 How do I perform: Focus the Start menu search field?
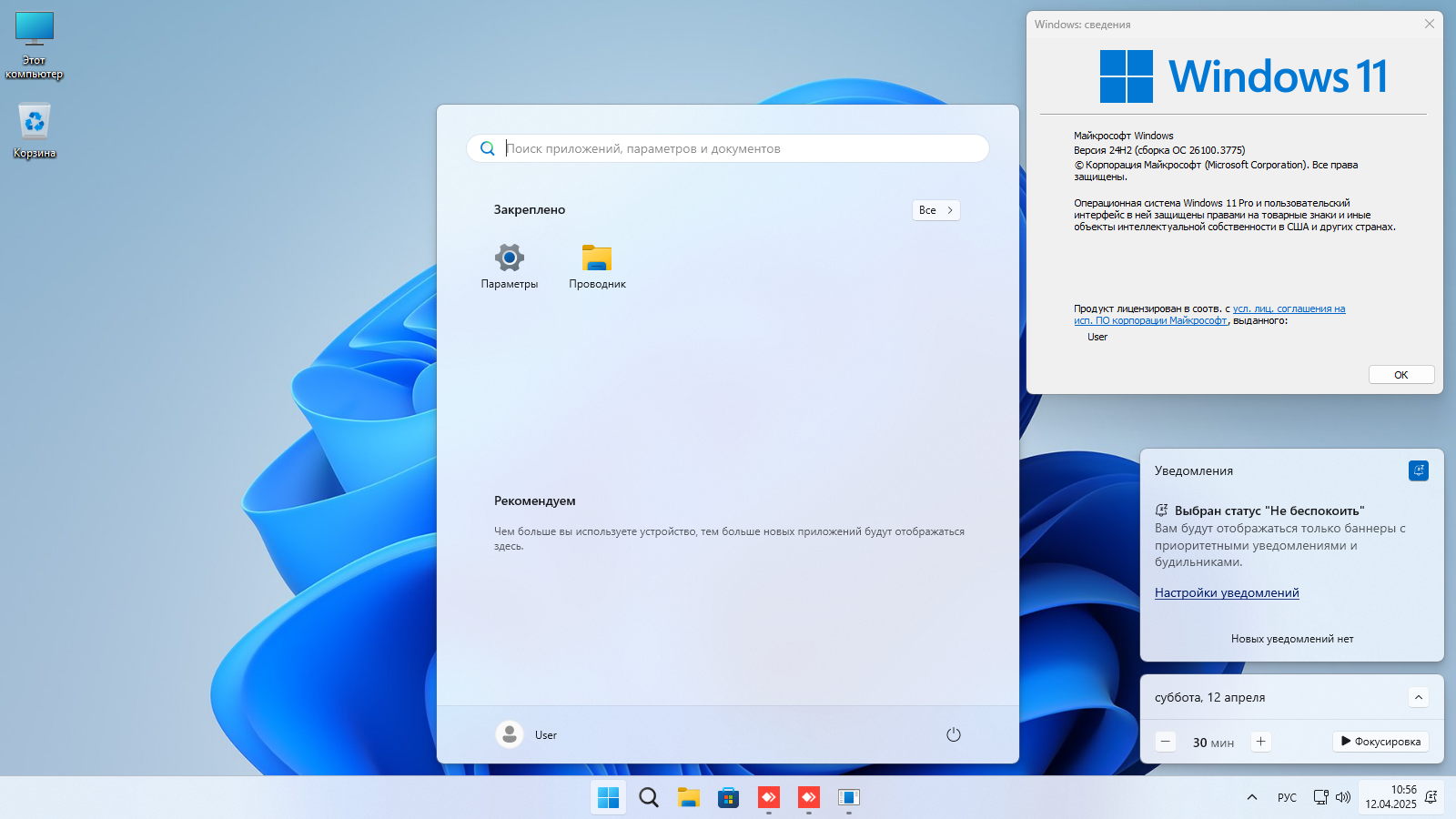click(x=728, y=148)
